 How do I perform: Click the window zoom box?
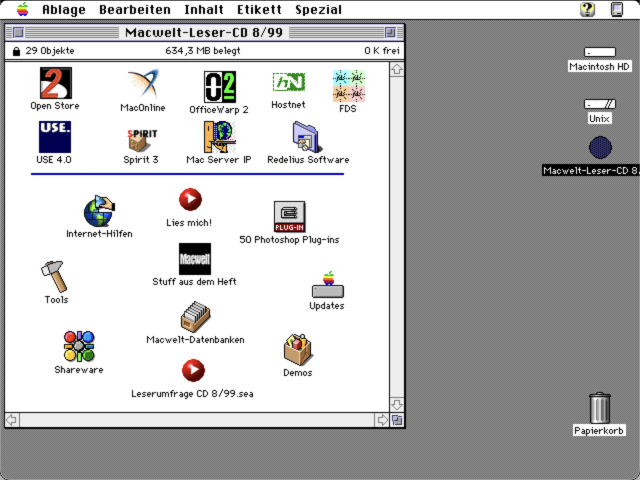[390, 32]
